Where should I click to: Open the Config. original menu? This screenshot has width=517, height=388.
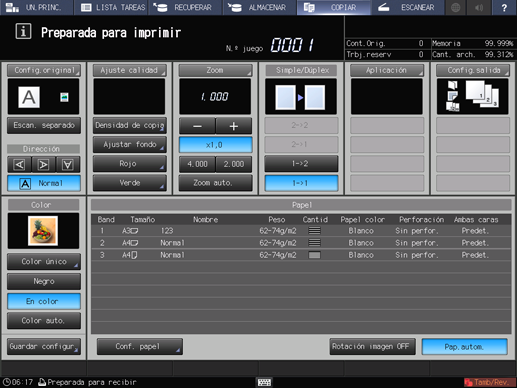[x=44, y=70]
